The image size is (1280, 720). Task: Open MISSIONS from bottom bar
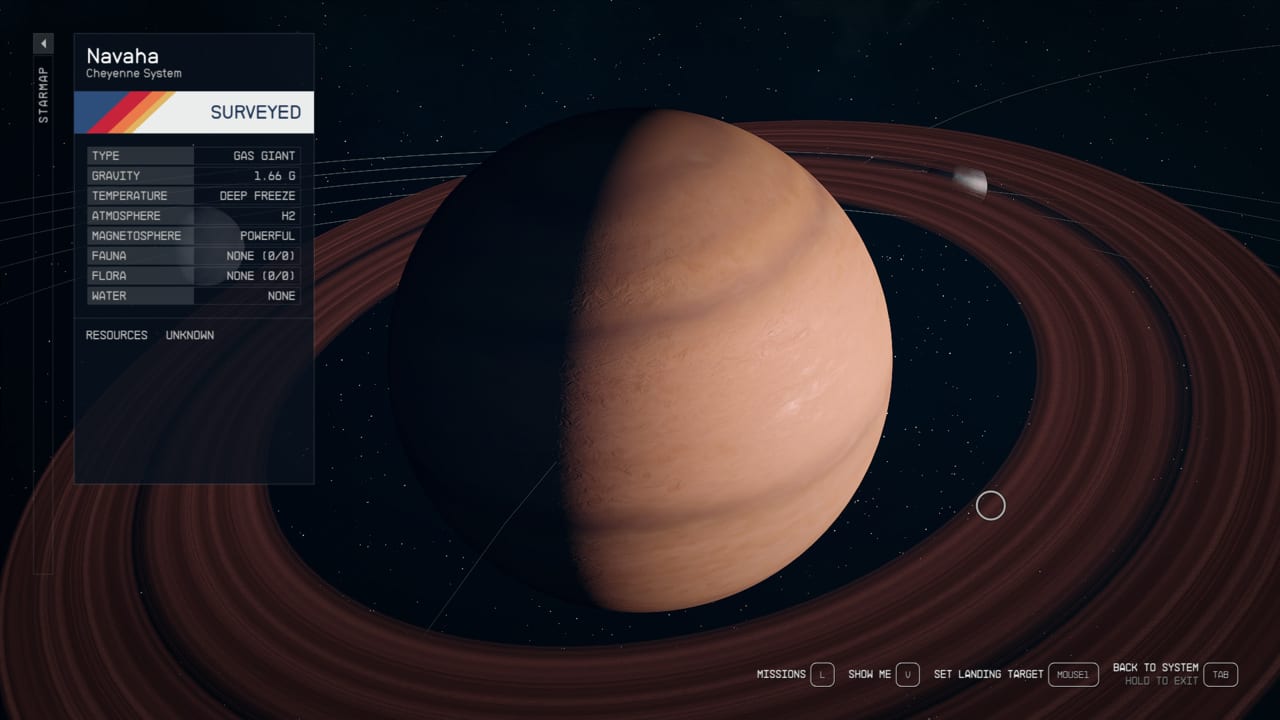pyautogui.click(x=781, y=675)
